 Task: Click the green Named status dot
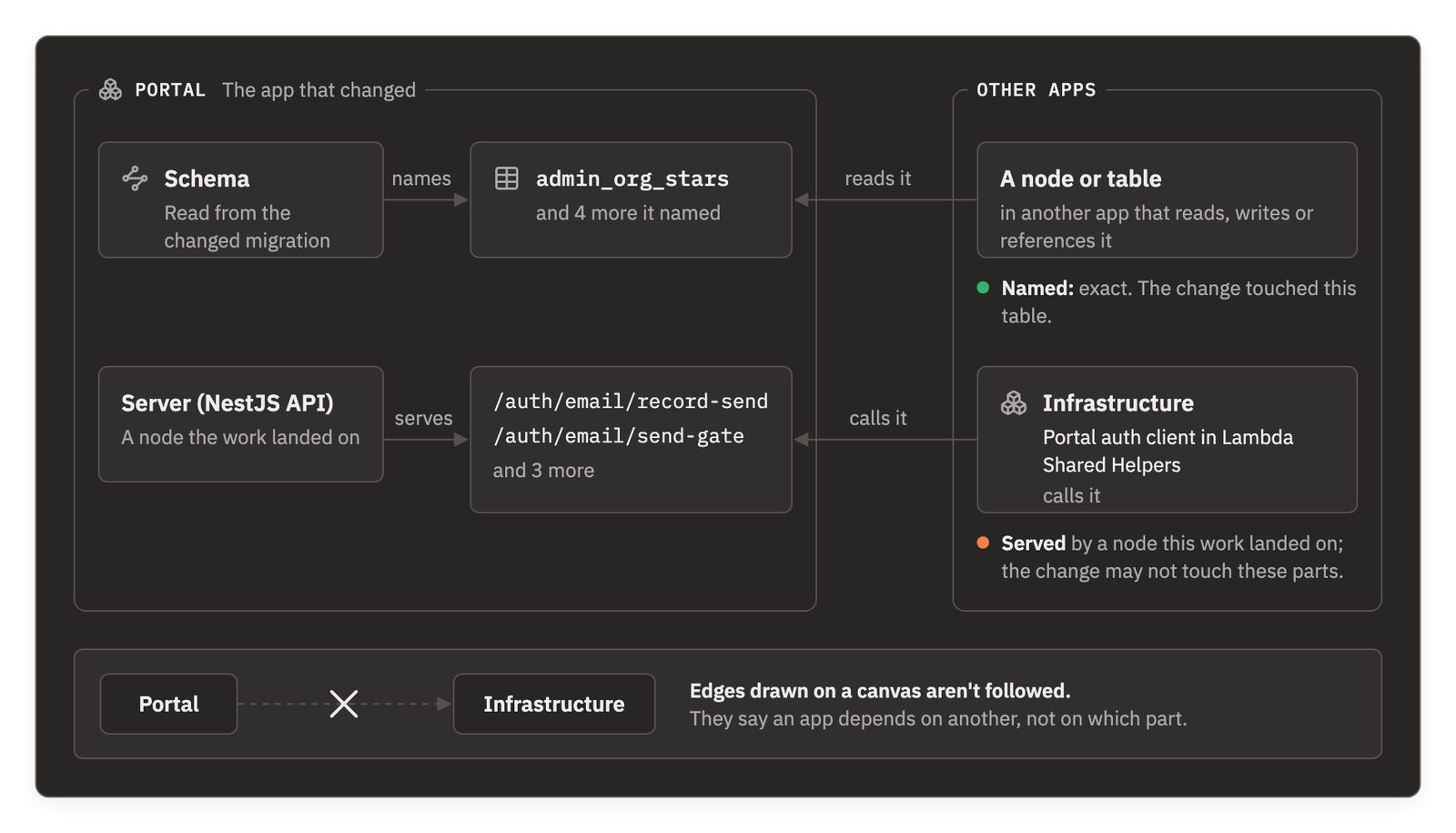pyautogui.click(x=983, y=288)
